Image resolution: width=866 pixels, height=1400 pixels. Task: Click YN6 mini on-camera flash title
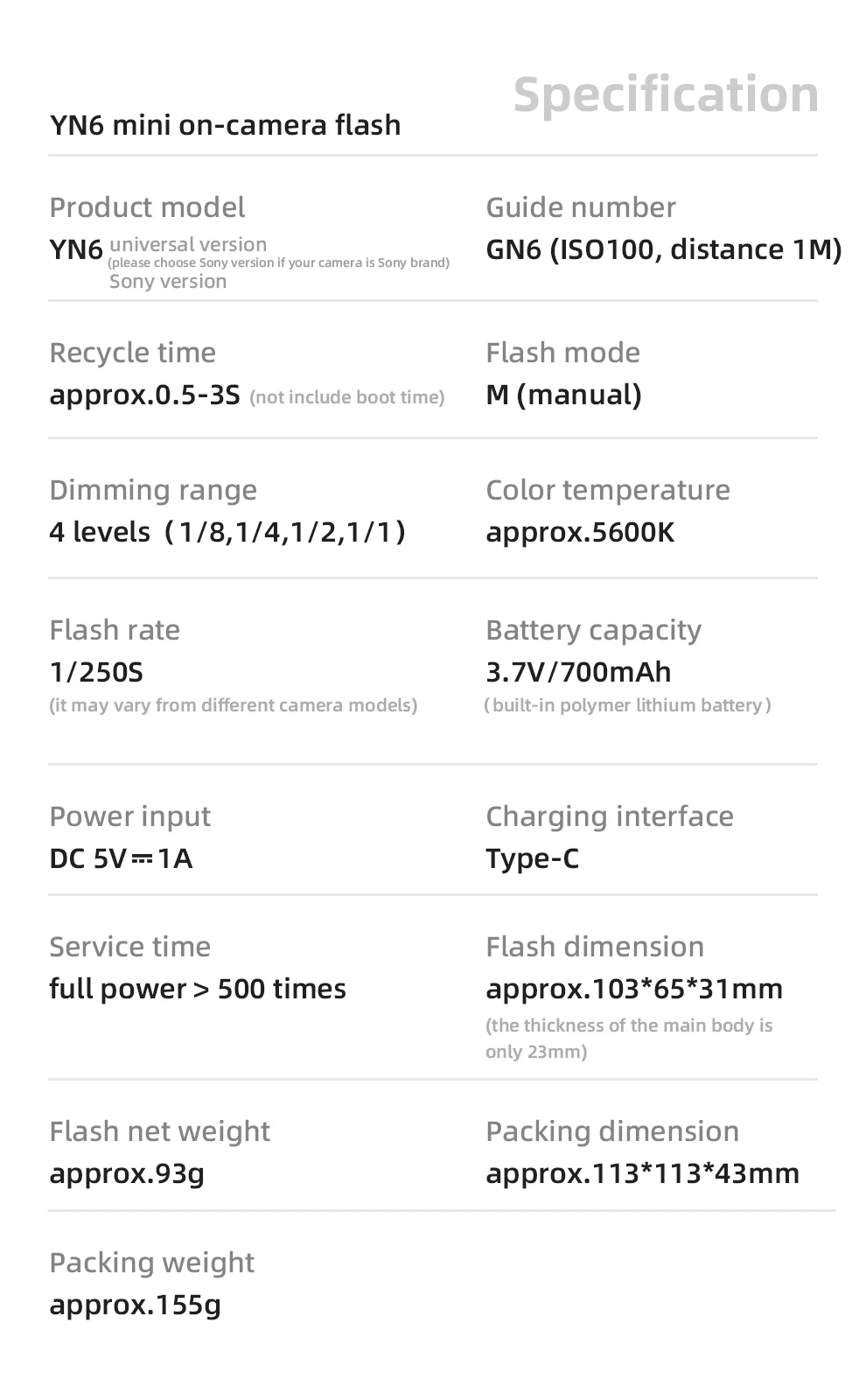click(225, 125)
